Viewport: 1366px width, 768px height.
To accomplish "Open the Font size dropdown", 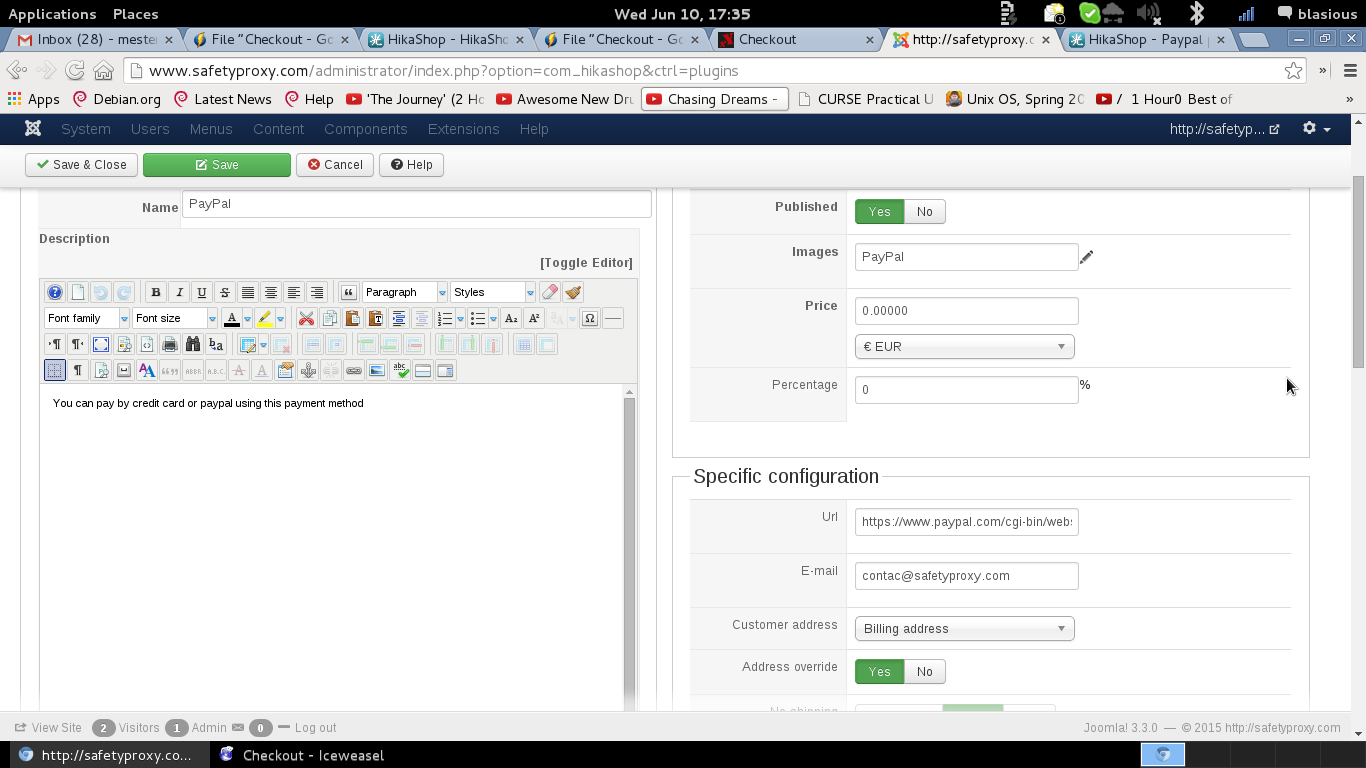I will coord(175,318).
